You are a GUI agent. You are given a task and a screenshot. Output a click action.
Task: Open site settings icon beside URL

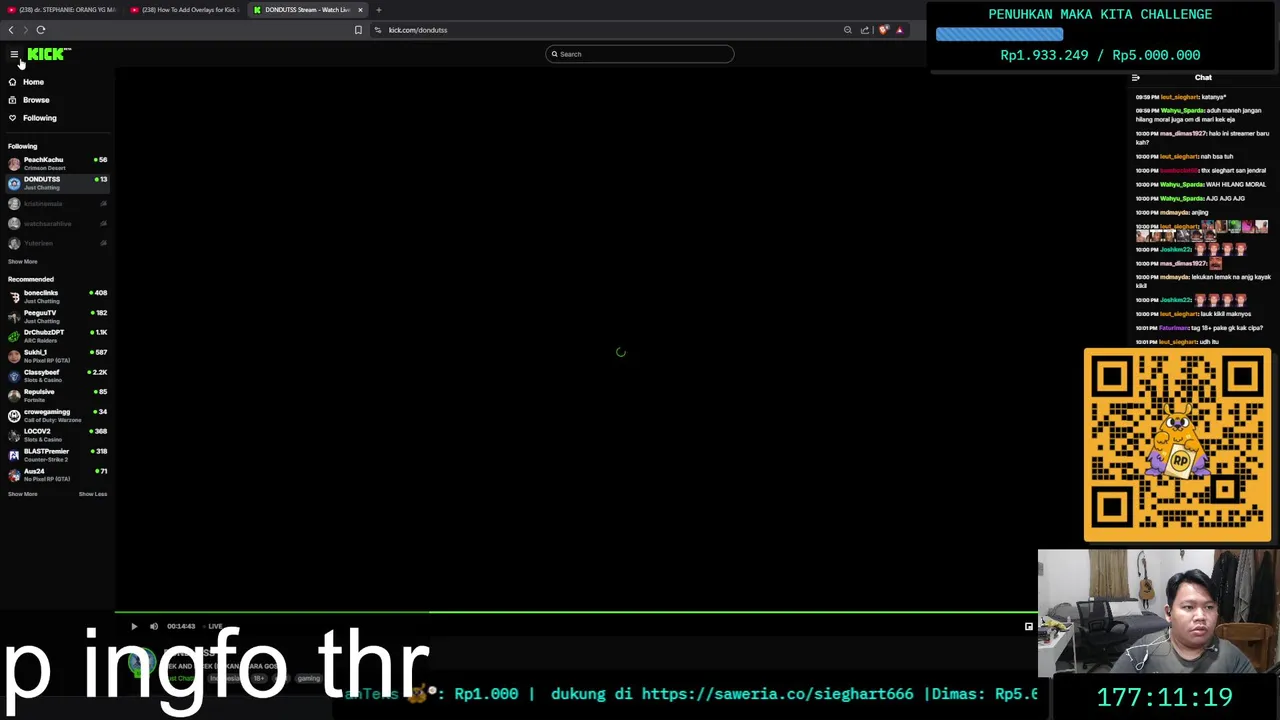(378, 30)
